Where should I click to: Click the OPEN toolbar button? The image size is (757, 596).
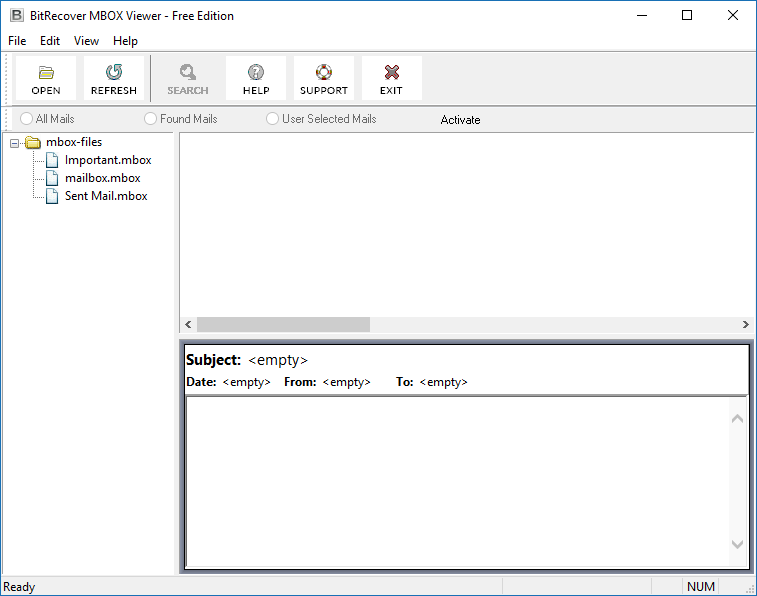tap(46, 78)
